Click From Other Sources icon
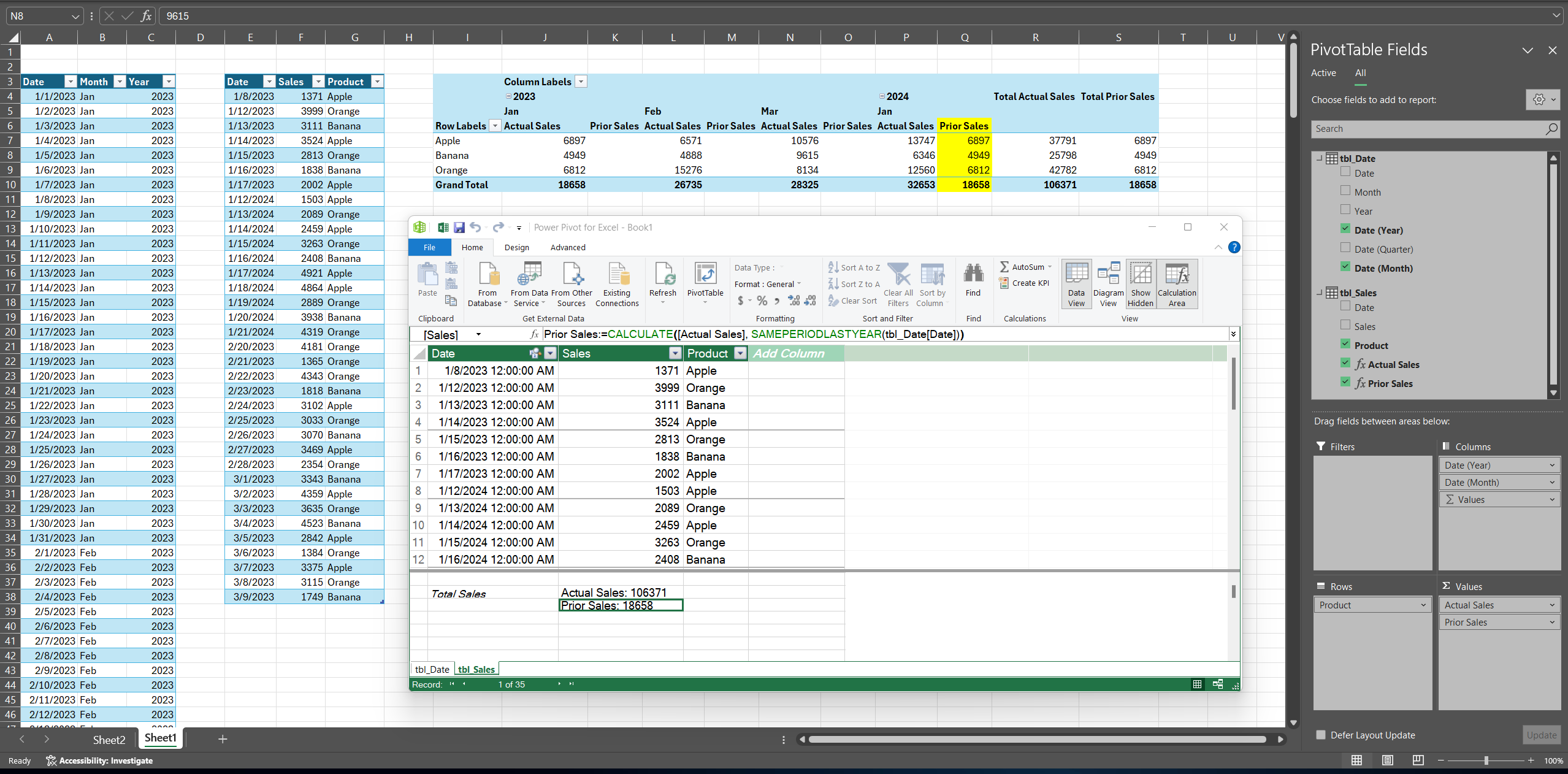The height and width of the screenshot is (774, 1568). pyautogui.click(x=572, y=284)
